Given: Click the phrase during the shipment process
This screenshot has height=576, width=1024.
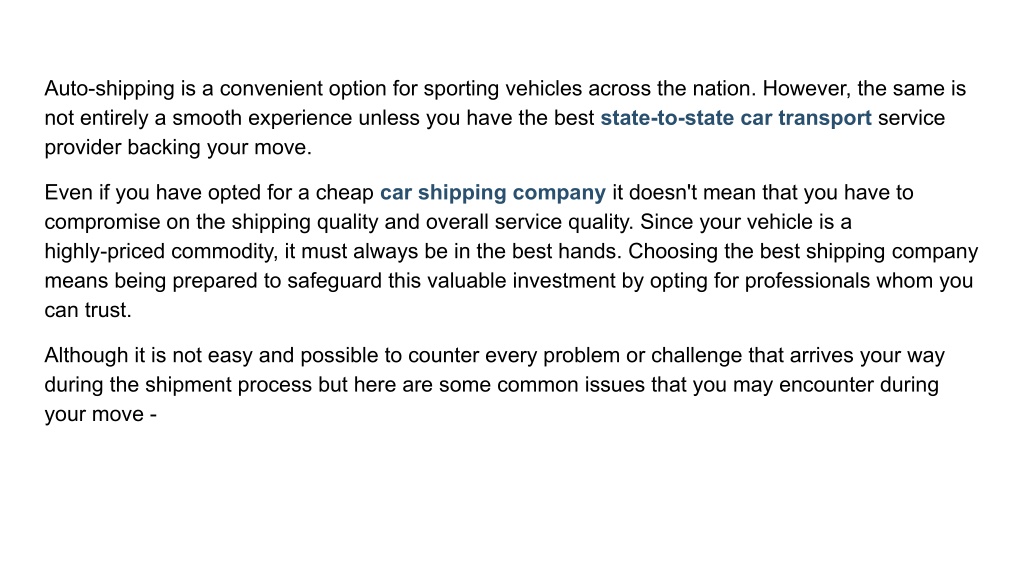Looking at the screenshot, I should click(x=178, y=385).
